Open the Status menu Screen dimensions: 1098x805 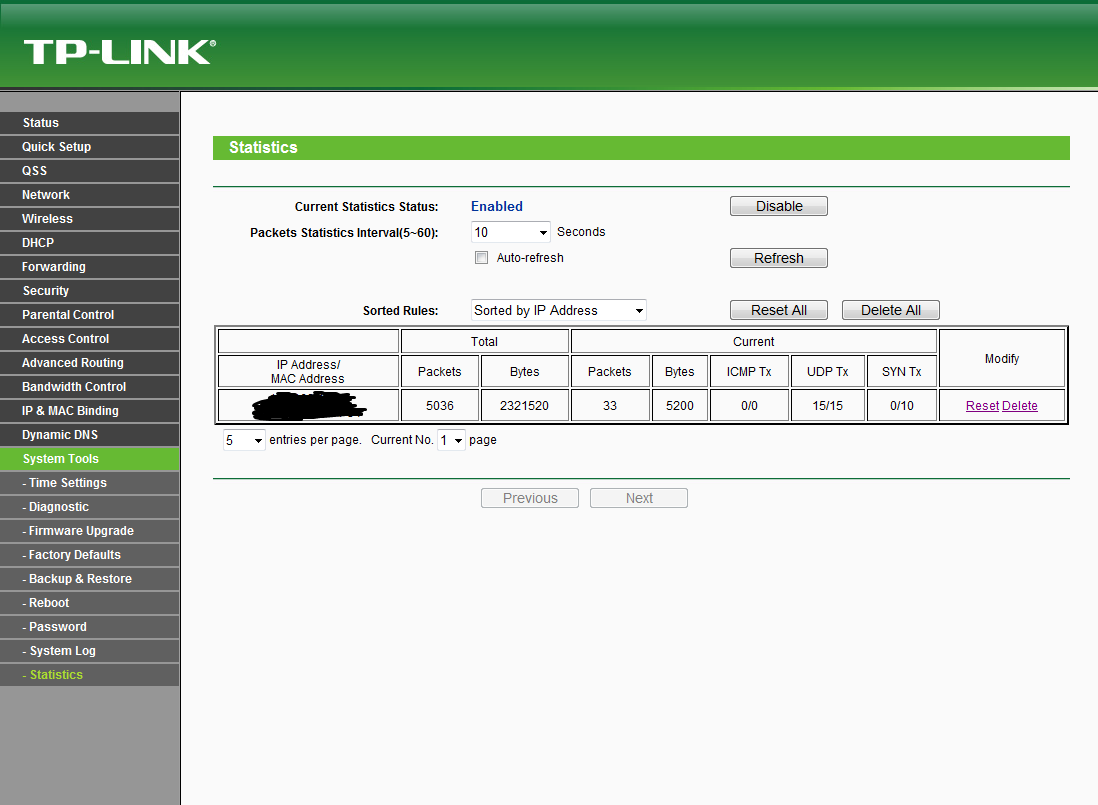click(x=90, y=123)
